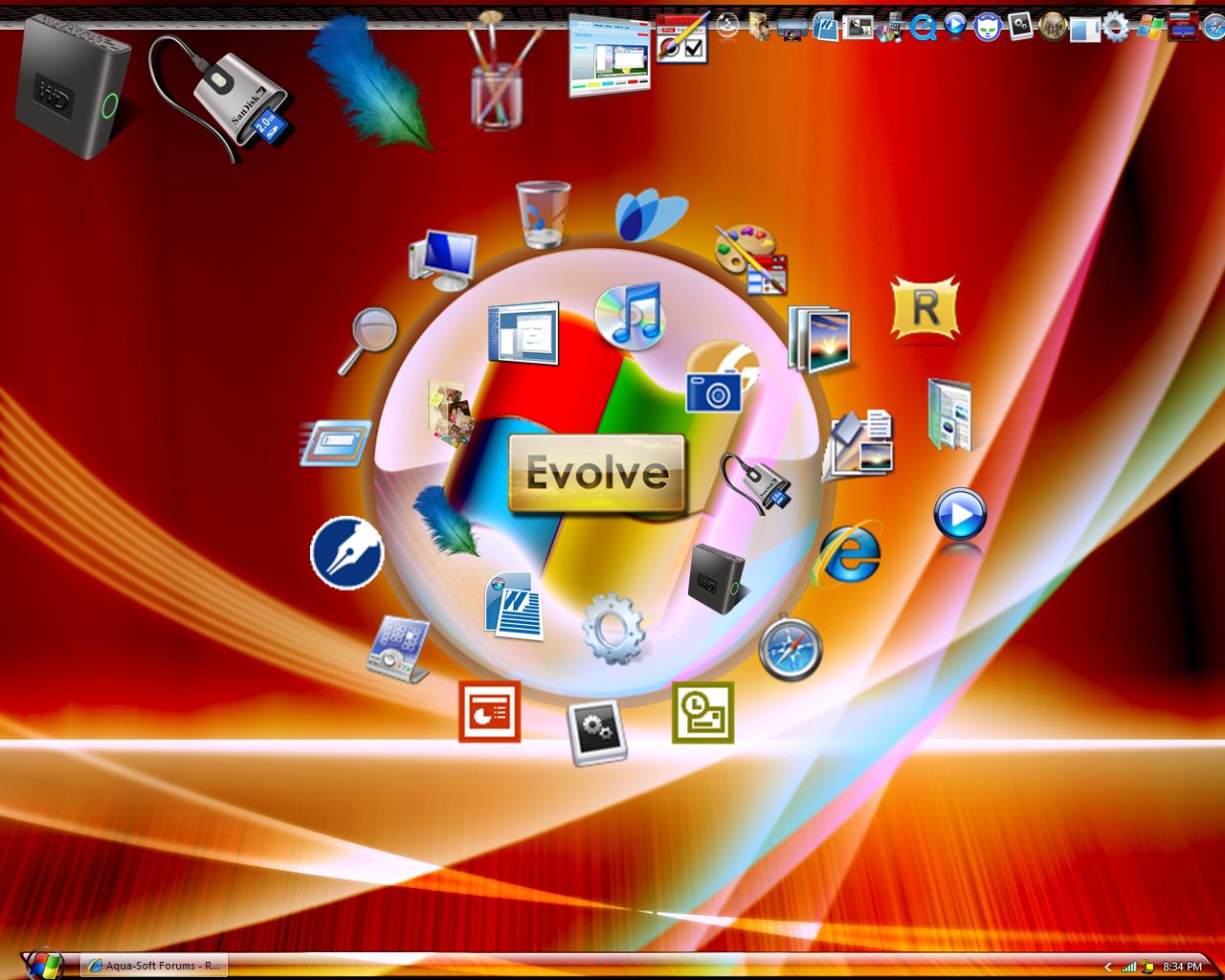Launch Napster cat icon in the dock
The image size is (1225, 980).
988,27
